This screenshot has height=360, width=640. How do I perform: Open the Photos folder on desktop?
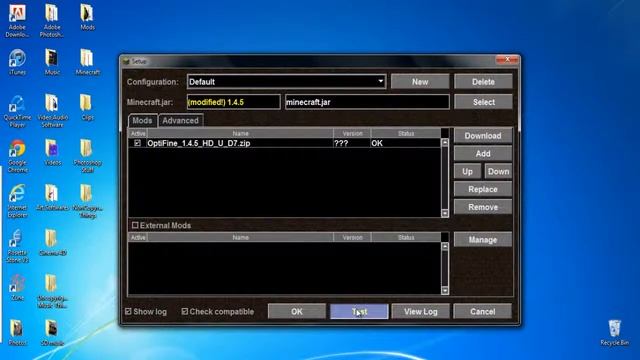[17, 333]
